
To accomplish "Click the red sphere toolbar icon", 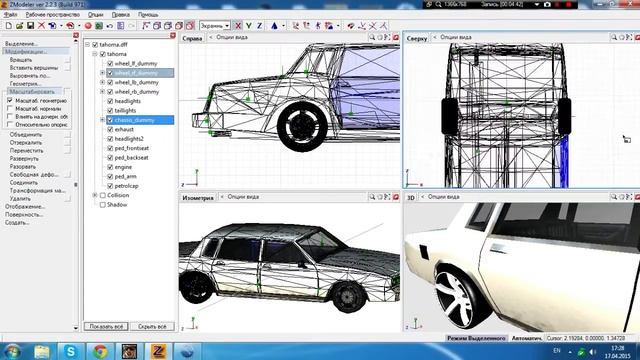I will coord(88,26).
